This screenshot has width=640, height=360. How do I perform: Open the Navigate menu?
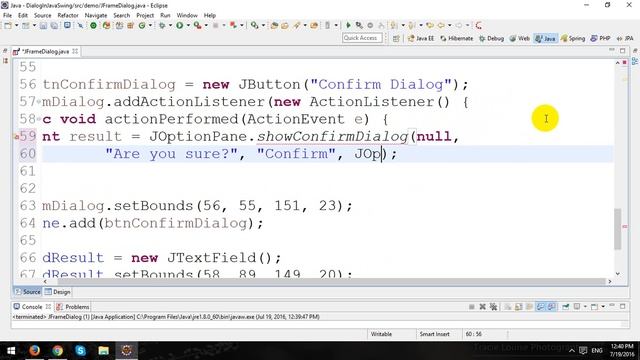96,15
